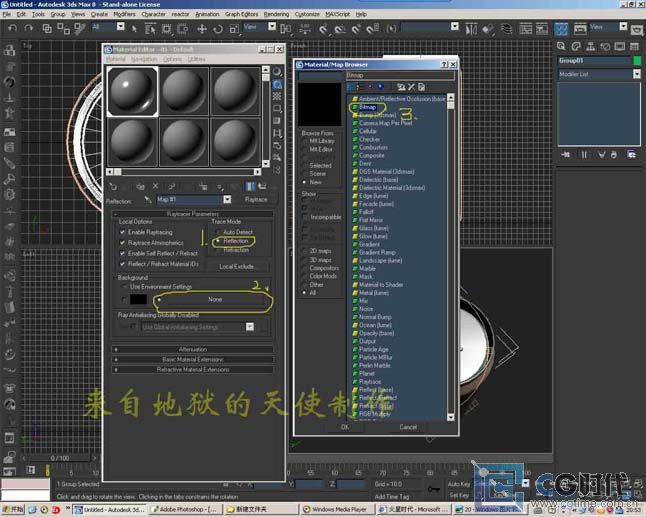Click Pick Material eyedropper beside Reflection
The width and height of the screenshot is (646, 517).
147,200
